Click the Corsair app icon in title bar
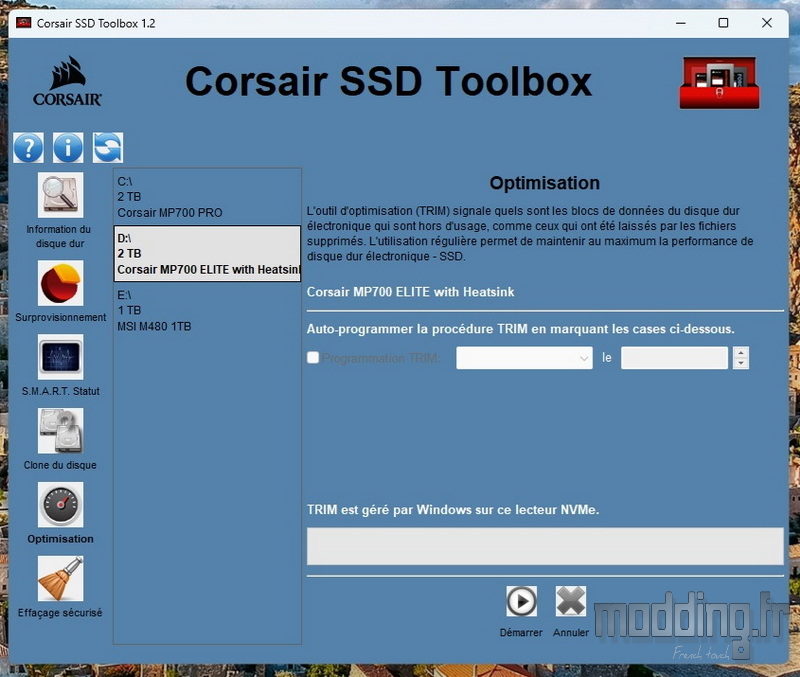This screenshot has width=800, height=677. click(23, 23)
